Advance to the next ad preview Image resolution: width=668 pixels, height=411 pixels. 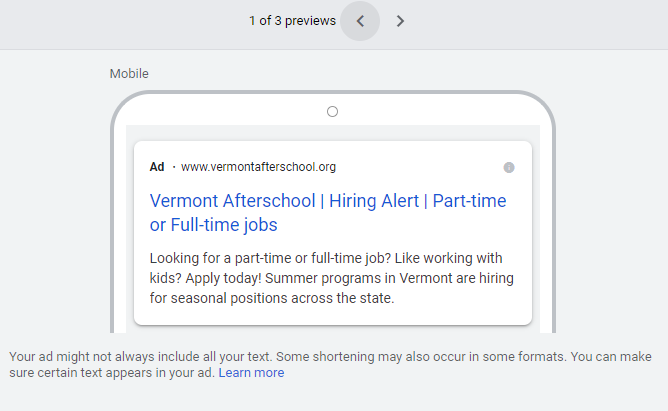point(400,21)
